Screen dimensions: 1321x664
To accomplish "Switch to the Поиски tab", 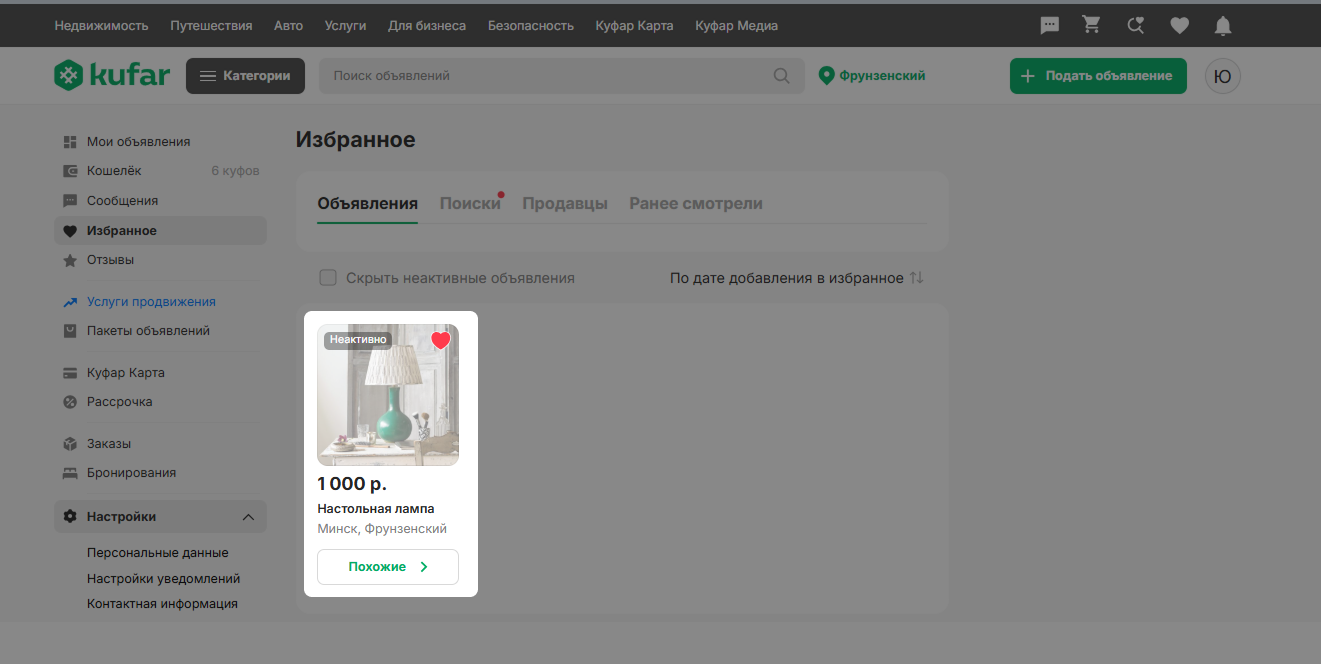I will pos(470,204).
